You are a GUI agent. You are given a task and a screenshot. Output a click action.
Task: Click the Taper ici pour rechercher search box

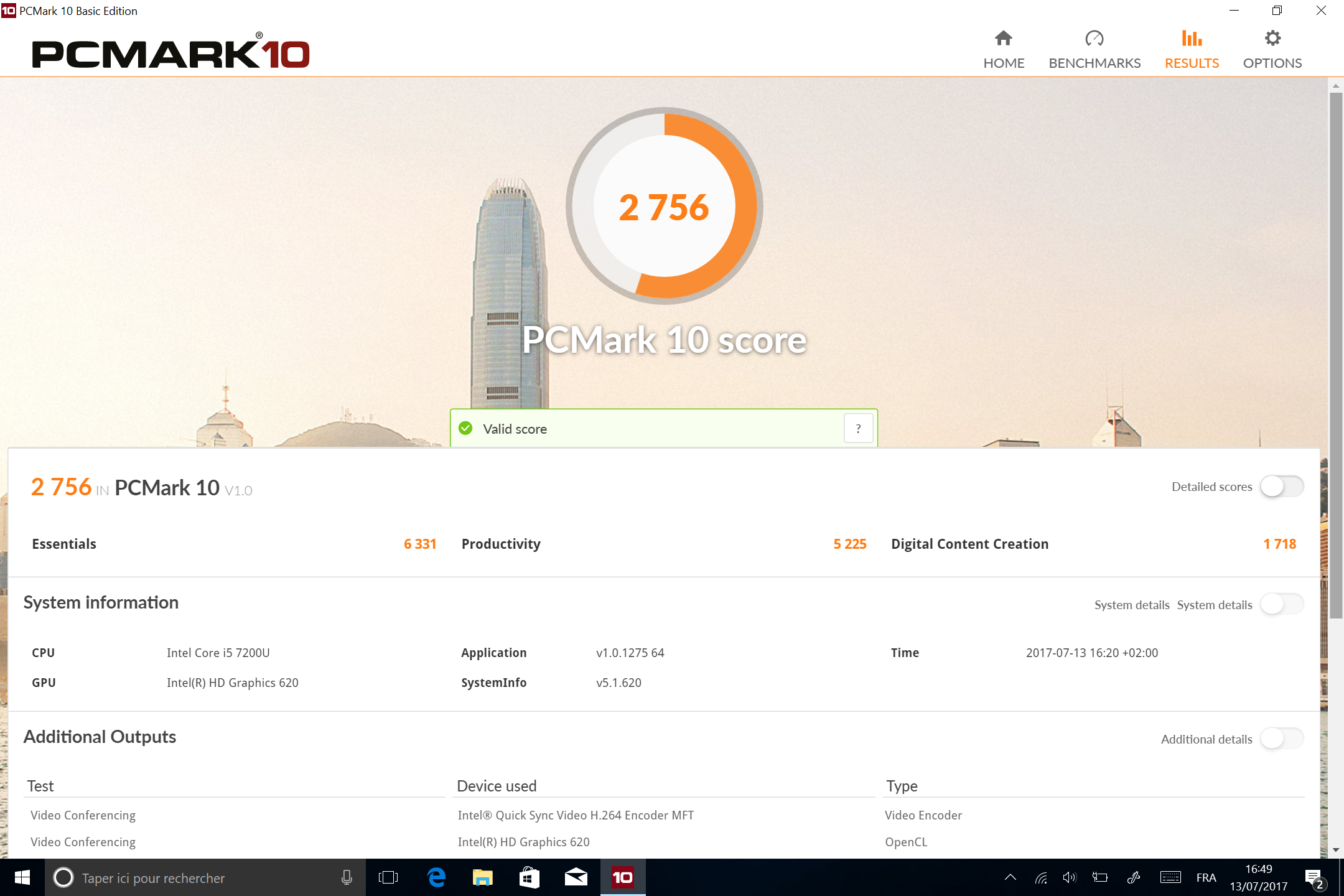coord(205,877)
